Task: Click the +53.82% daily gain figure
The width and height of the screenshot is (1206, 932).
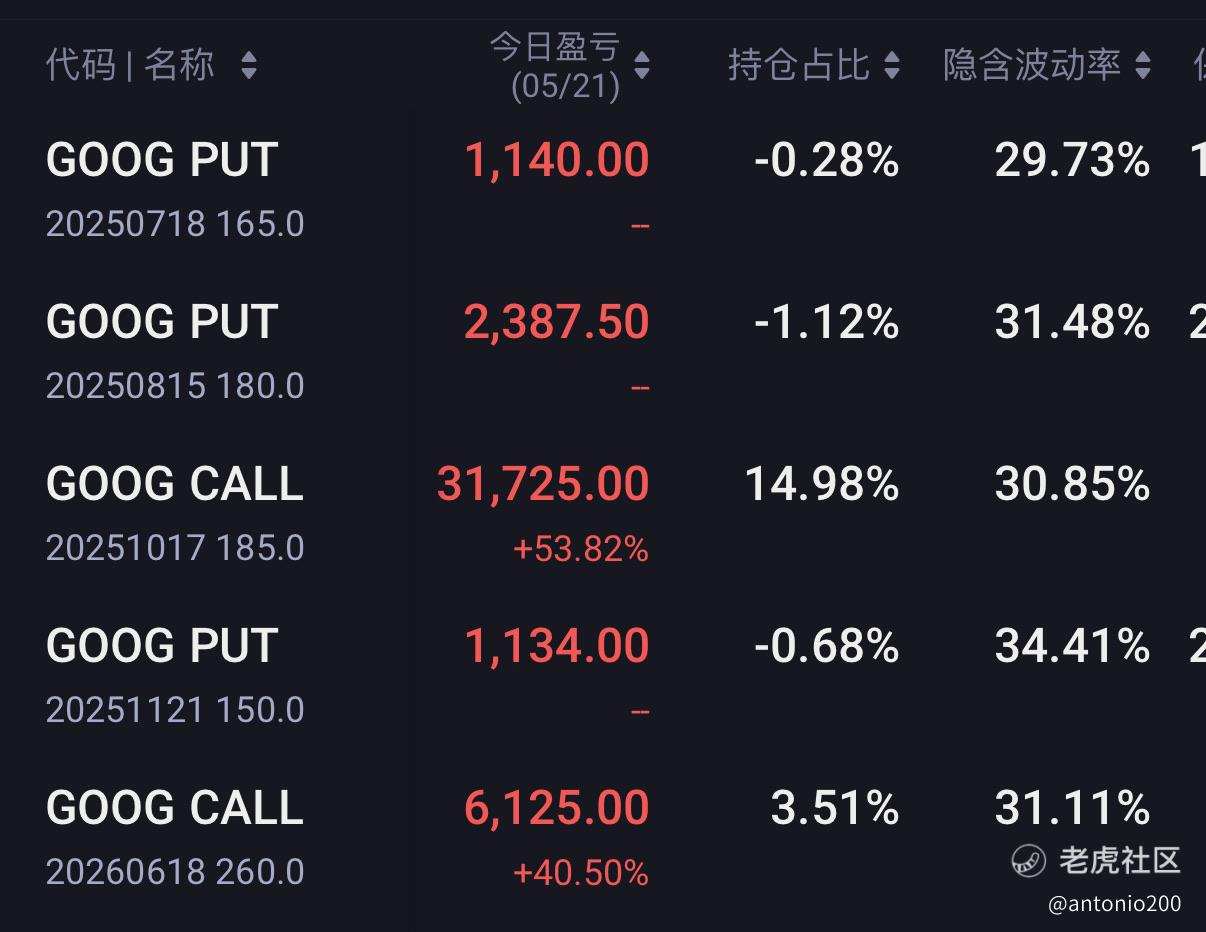Action: click(x=580, y=549)
